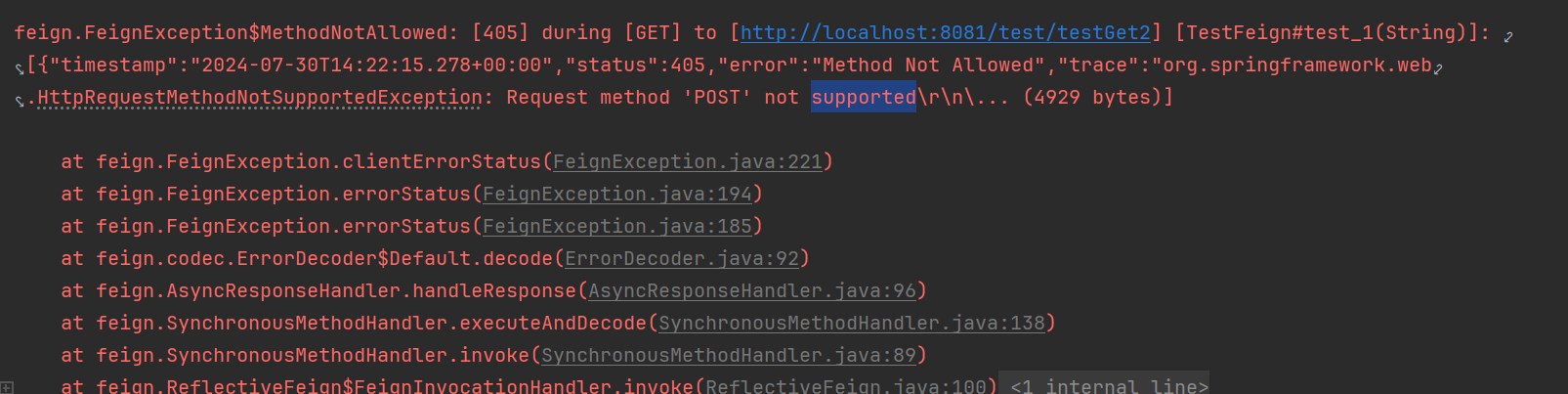The image size is (1568, 394).
Task: Click the plus expand icon in the gutter
Action: 7,387
